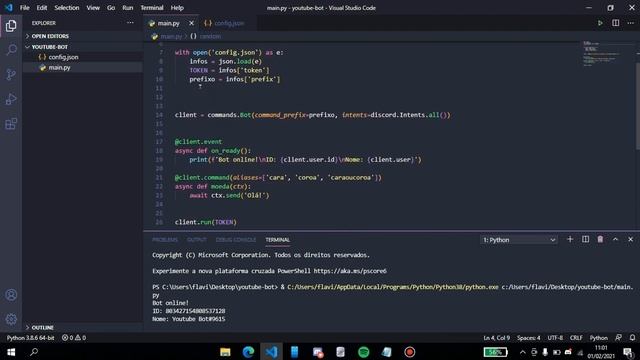Select language mode Python in status bar
The width and height of the screenshot is (640, 360).
pyautogui.click(x=598, y=338)
